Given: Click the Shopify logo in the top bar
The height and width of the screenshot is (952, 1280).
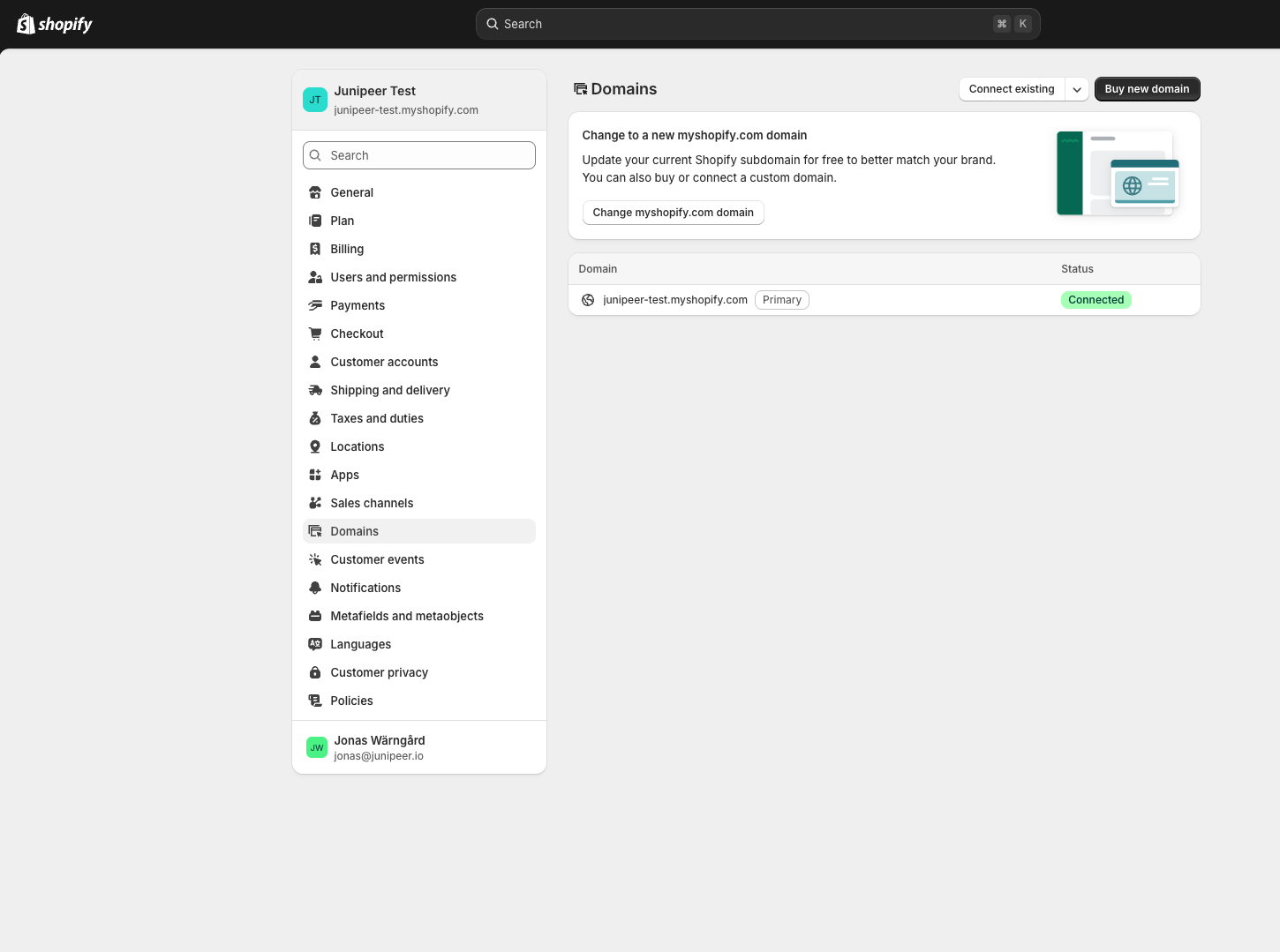Looking at the screenshot, I should click(55, 24).
